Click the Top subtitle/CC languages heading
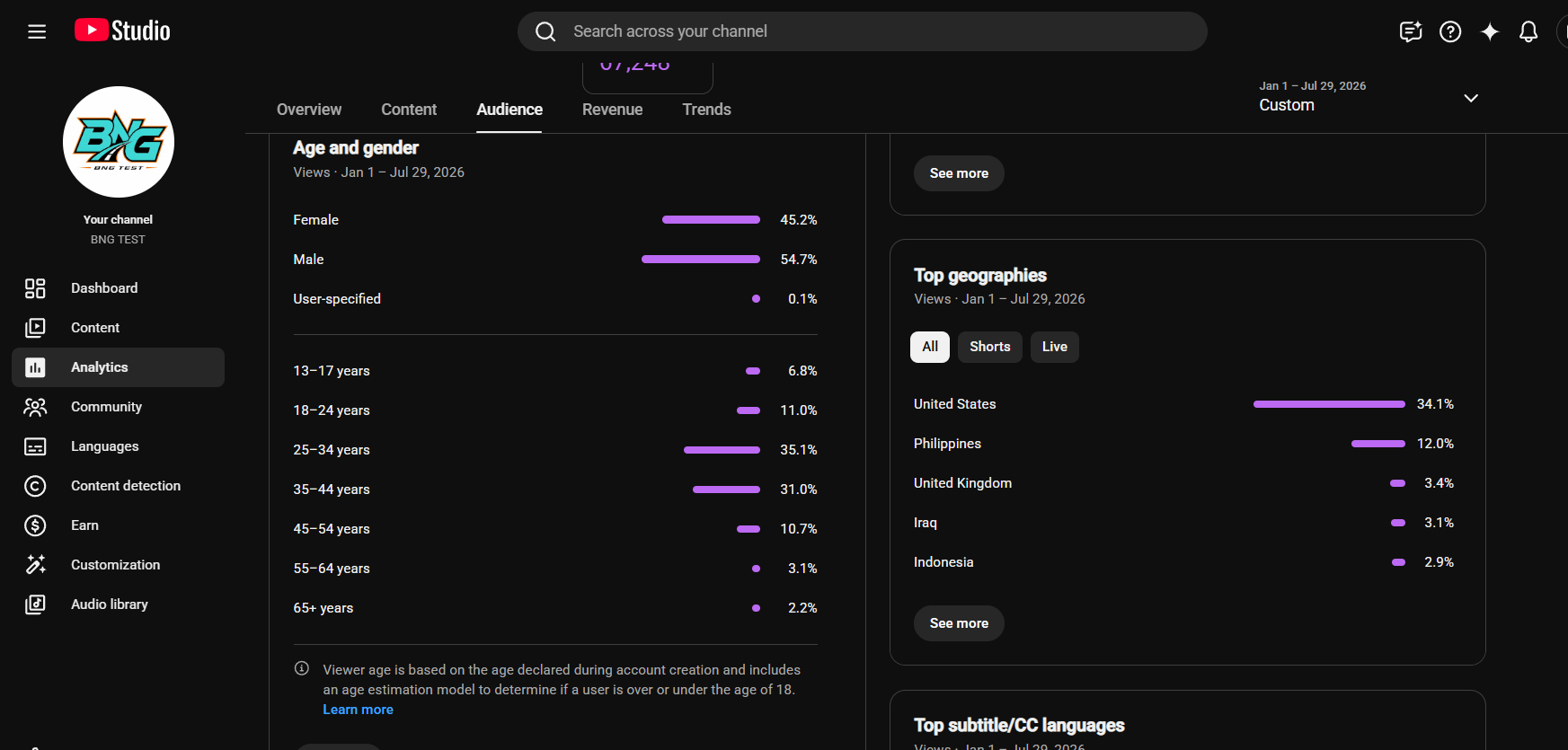The height and width of the screenshot is (750, 1568). (1019, 725)
